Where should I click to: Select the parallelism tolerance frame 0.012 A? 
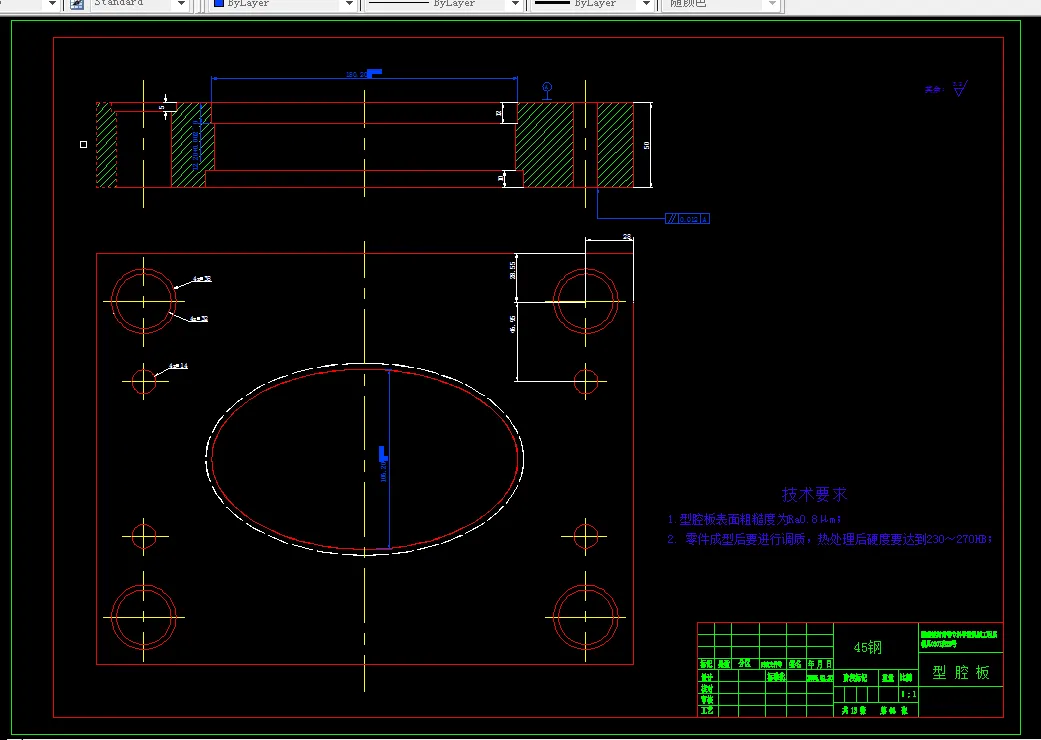[687, 218]
